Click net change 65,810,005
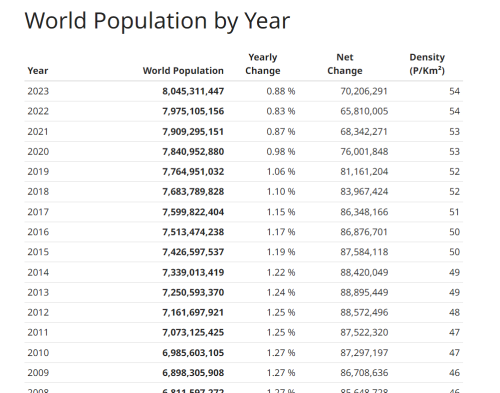Screen dimensions: 500x393 coord(364,111)
